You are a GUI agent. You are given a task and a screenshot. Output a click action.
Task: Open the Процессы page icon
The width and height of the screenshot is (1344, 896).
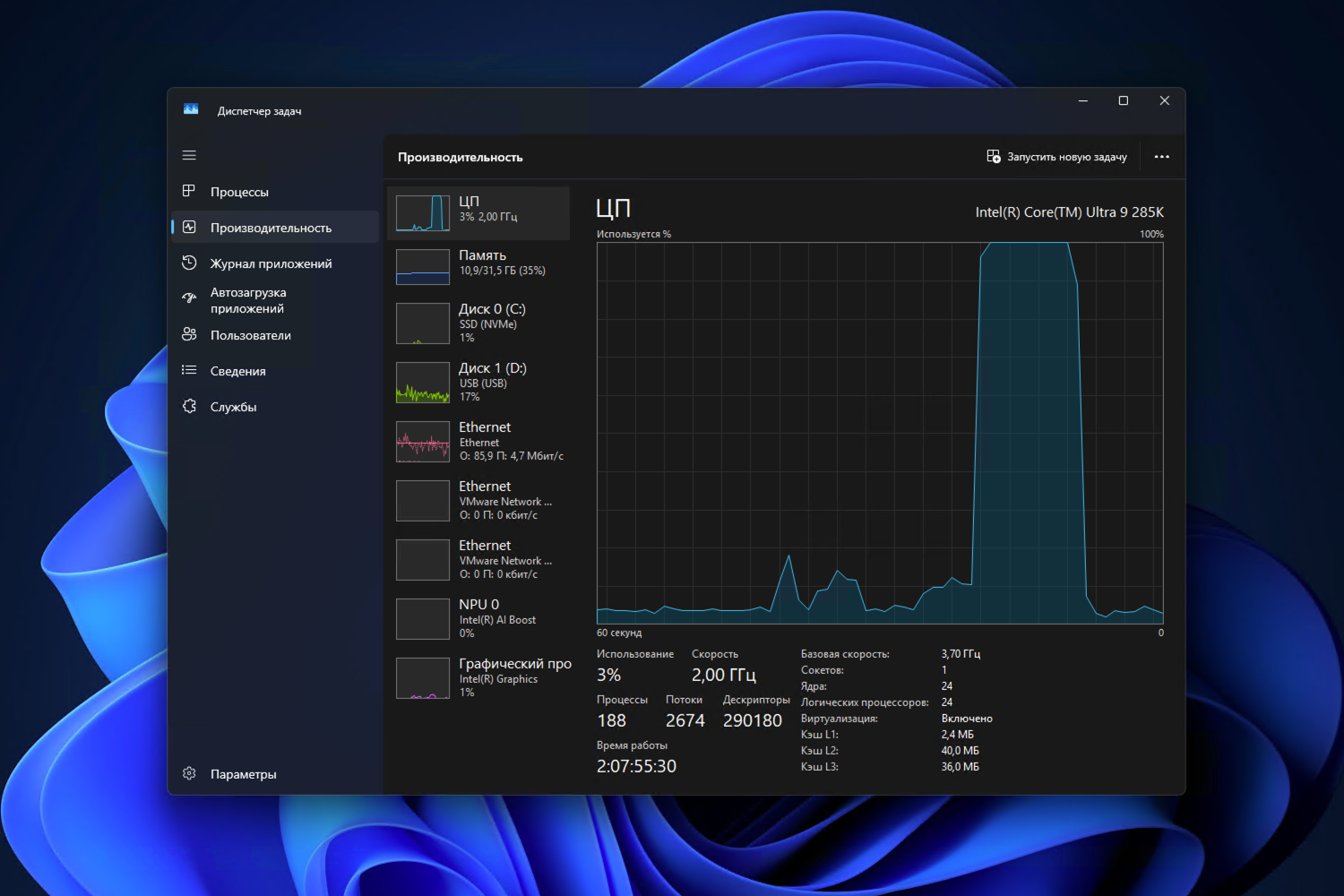pos(189,191)
